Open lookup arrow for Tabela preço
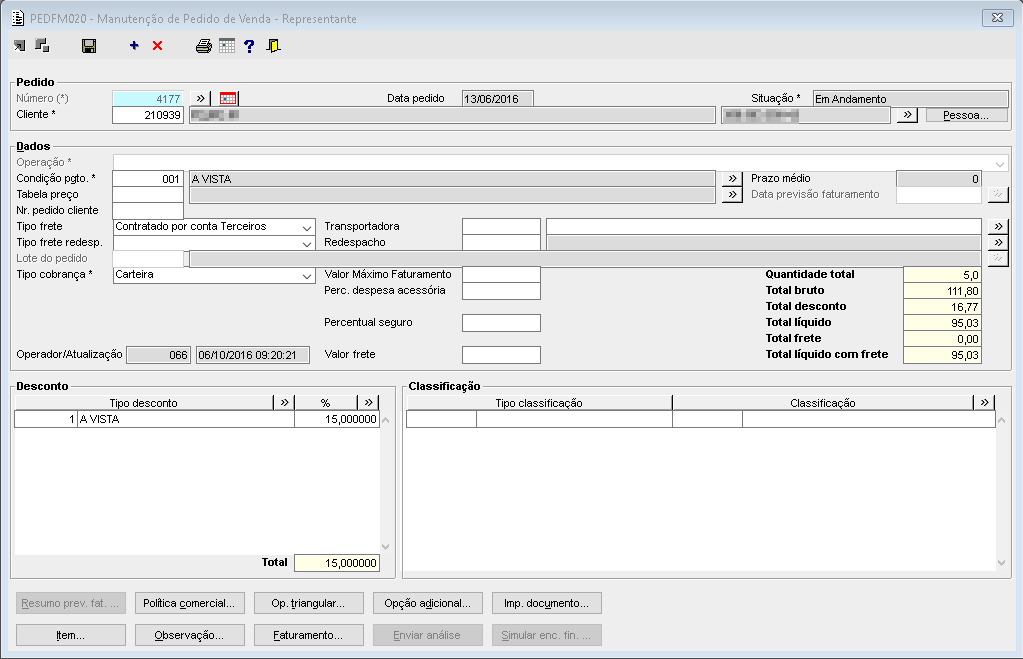 click(x=732, y=194)
